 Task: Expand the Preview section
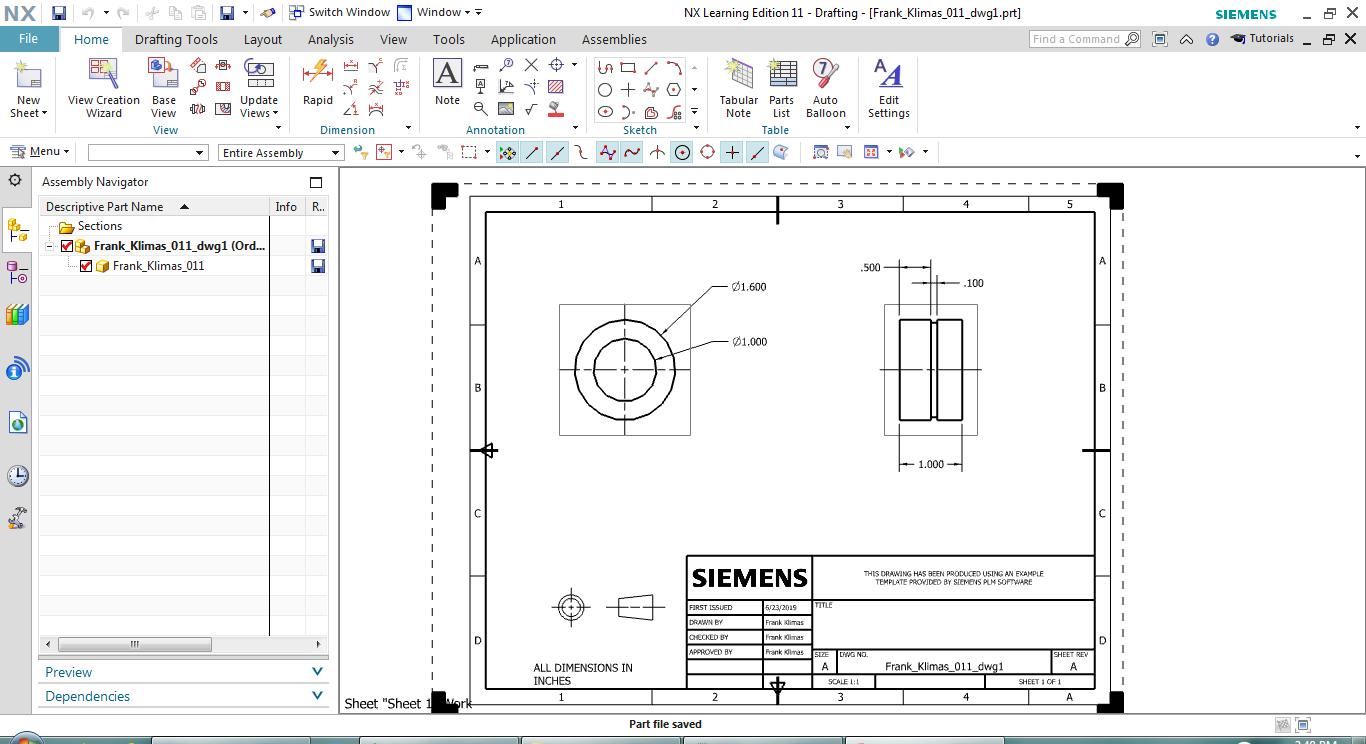[x=317, y=672]
